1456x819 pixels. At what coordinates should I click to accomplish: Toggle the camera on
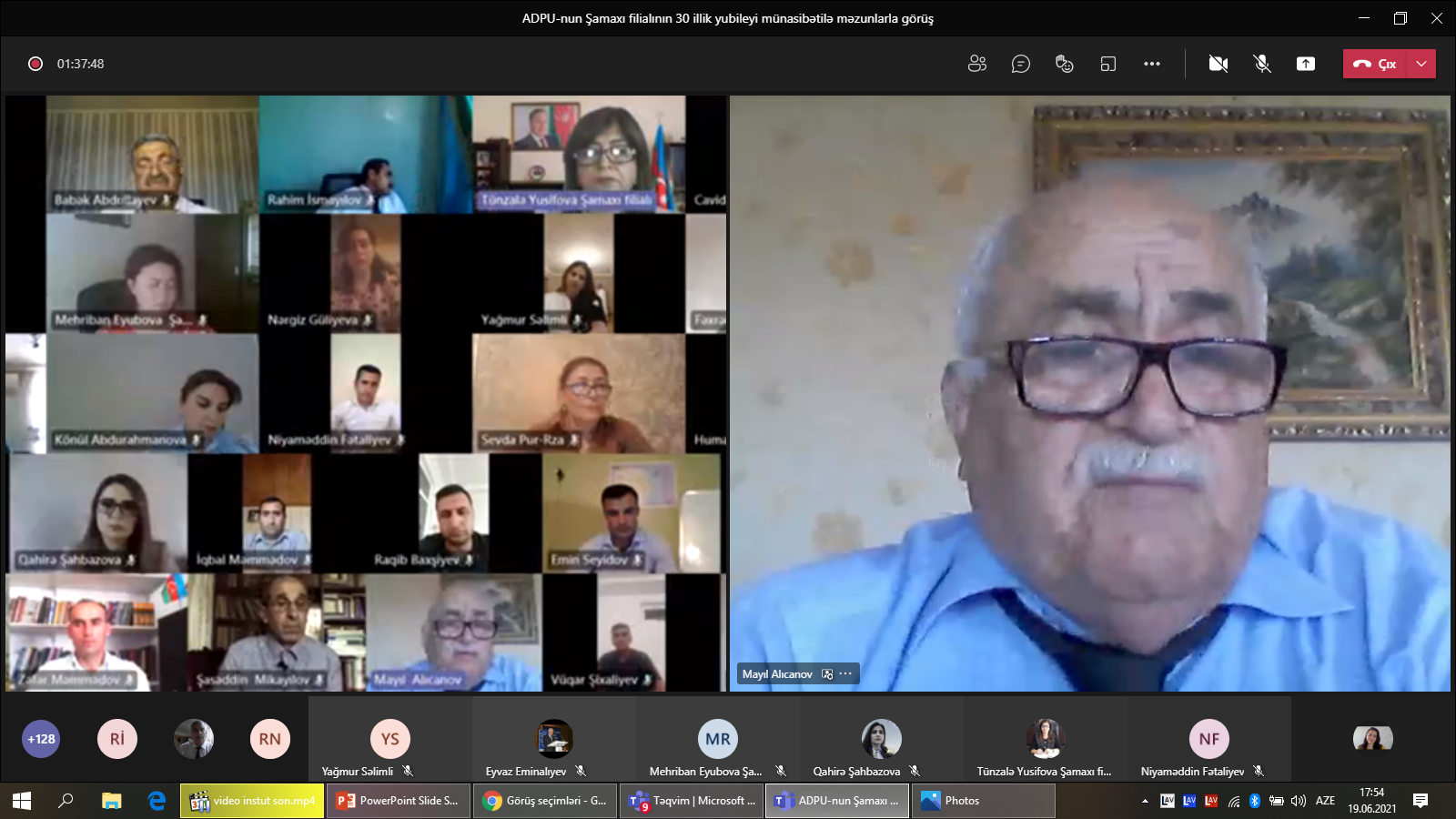point(1218,64)
